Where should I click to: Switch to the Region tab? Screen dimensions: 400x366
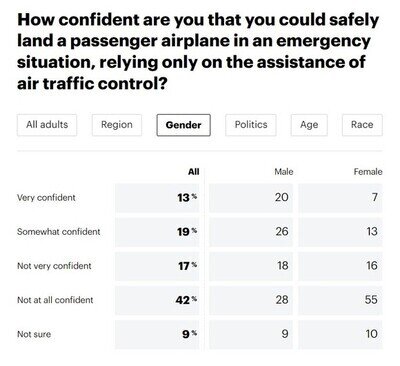pos(117,125)
